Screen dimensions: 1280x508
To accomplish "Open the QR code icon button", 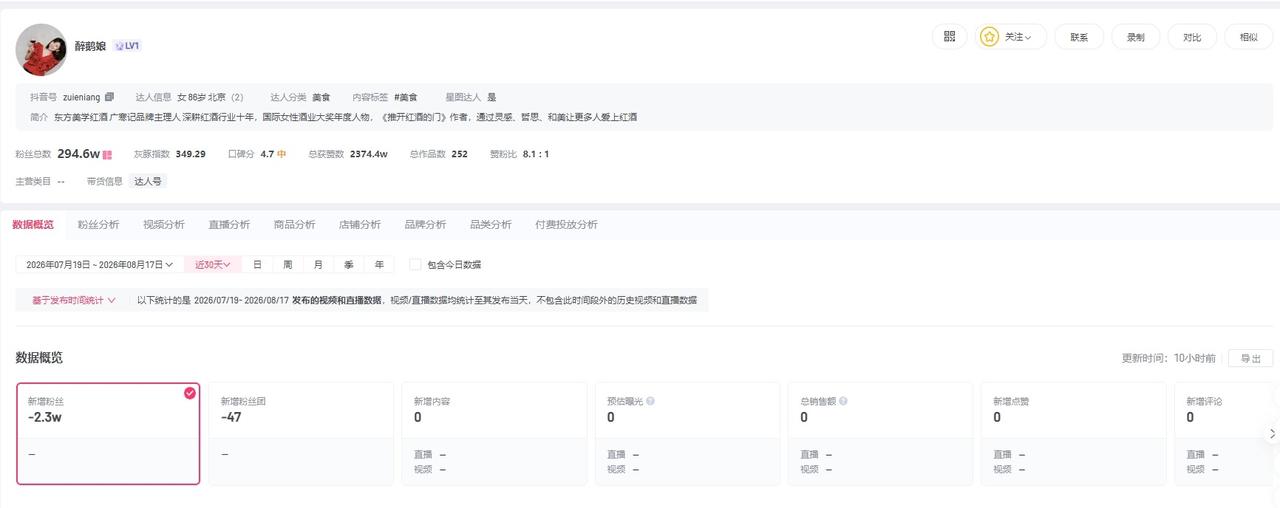I will coord(949,36).
